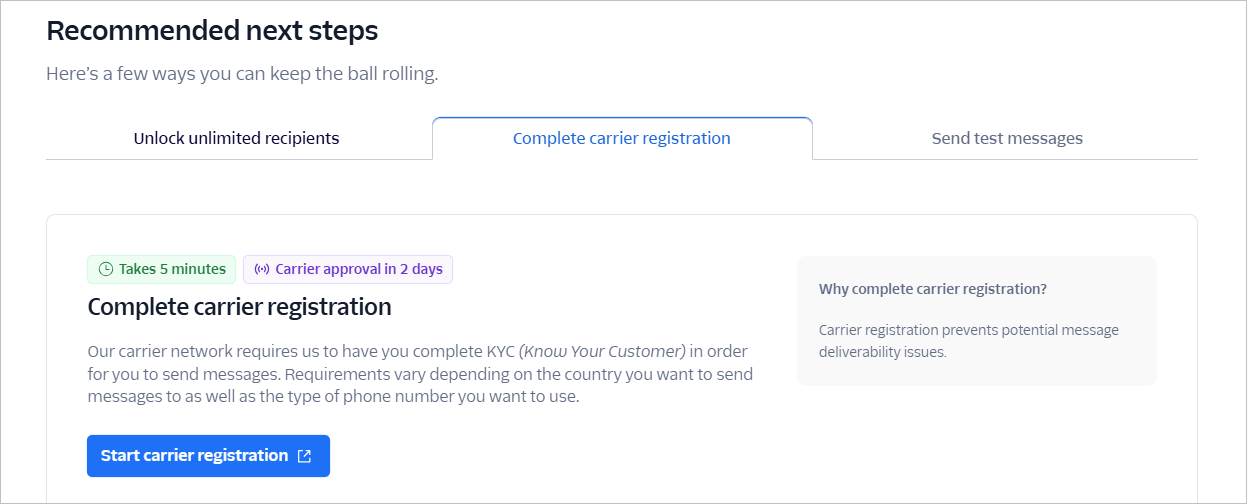Click the Recommended next steps heading
1247x504 pixels.
pos(212,31)
